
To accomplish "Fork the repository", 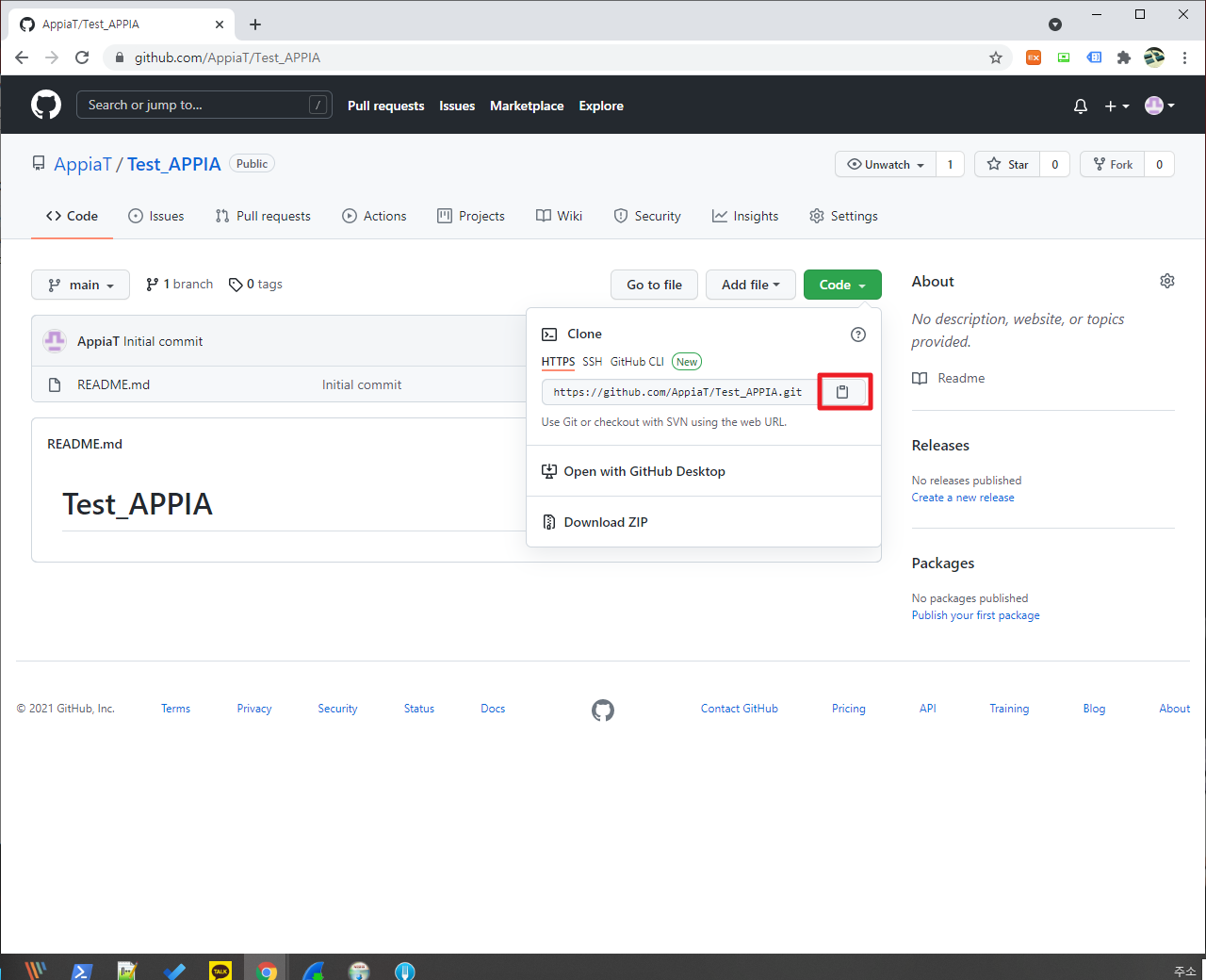I will click(1113, 164).
